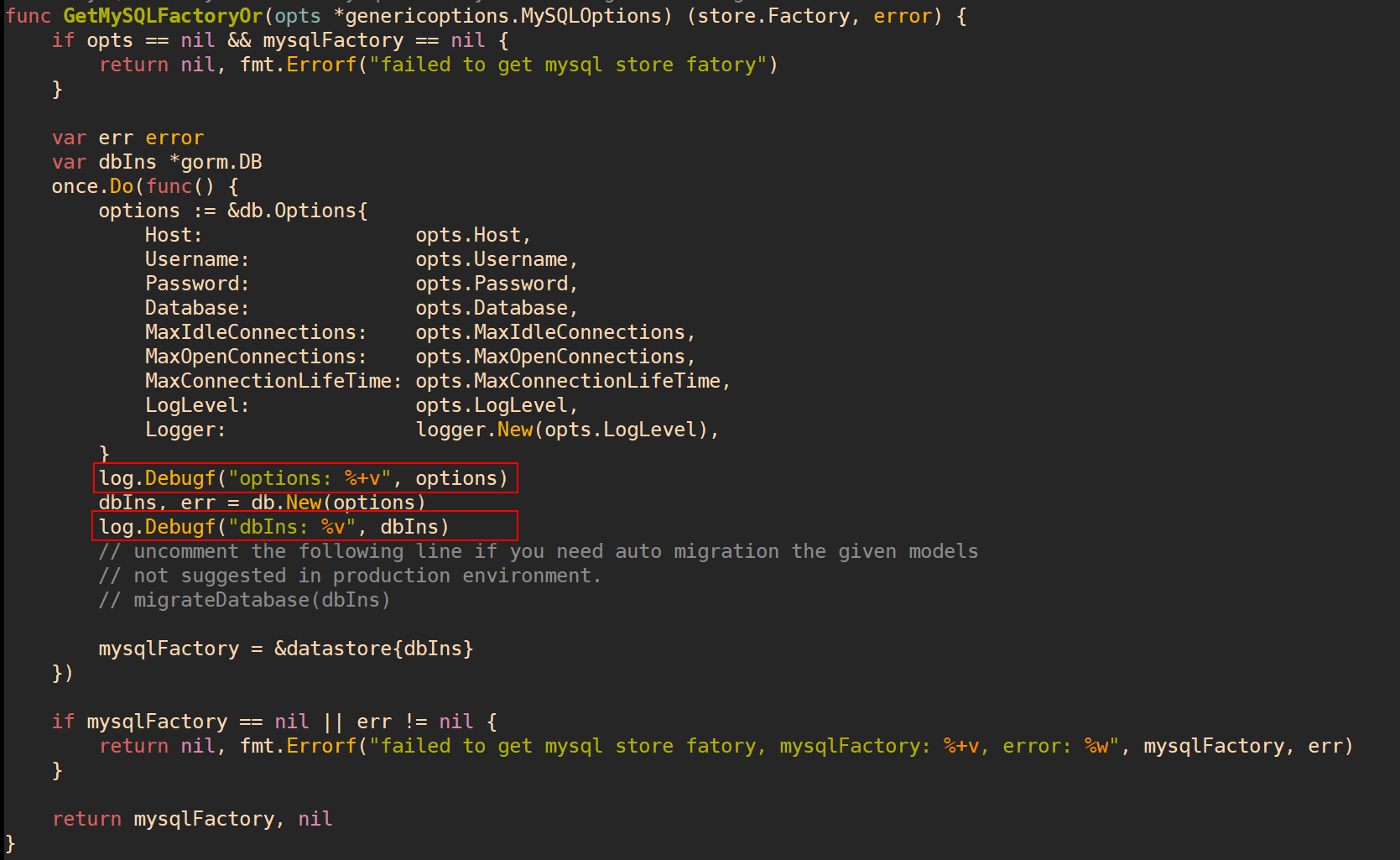The width and height of the screenshot is (1400, 860).
Task: Click the final 'return mysqlFactory, nil' statement
Action: click(x=192, y=819)
